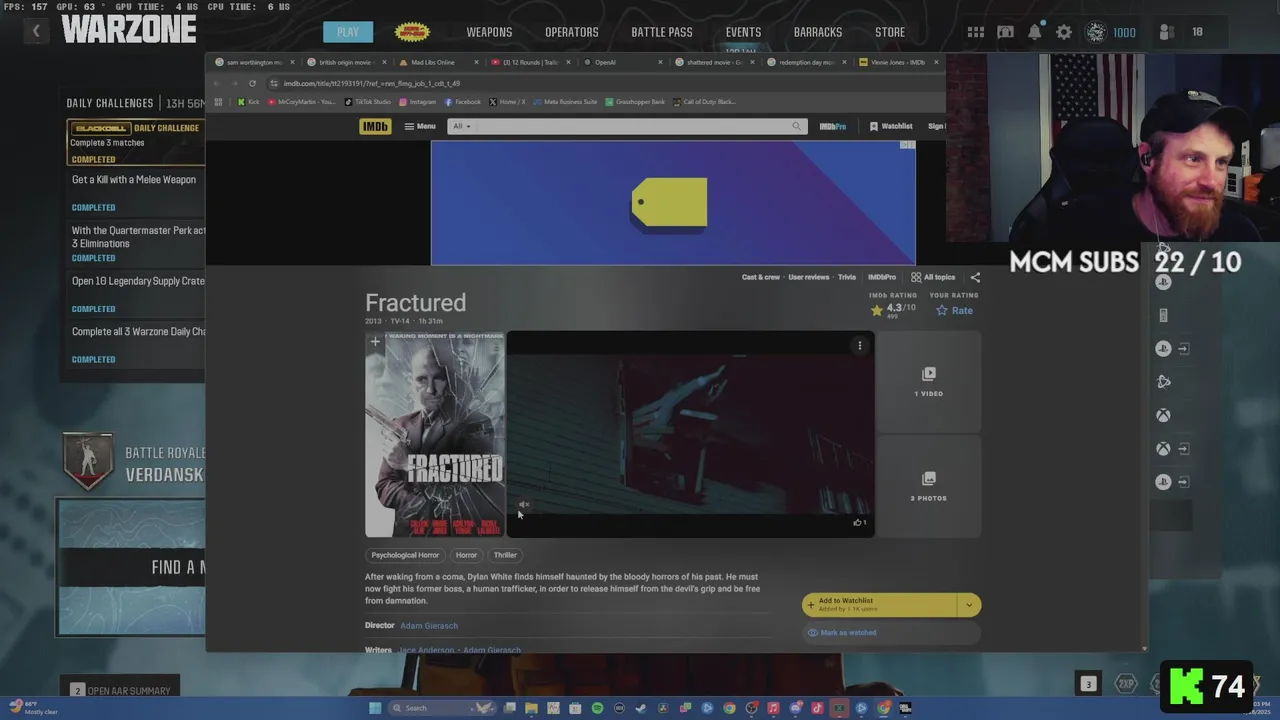The height and width of the screenshot is (720, 1280).
Task: Select the Warzone PLAY tab
Action: 348,32
